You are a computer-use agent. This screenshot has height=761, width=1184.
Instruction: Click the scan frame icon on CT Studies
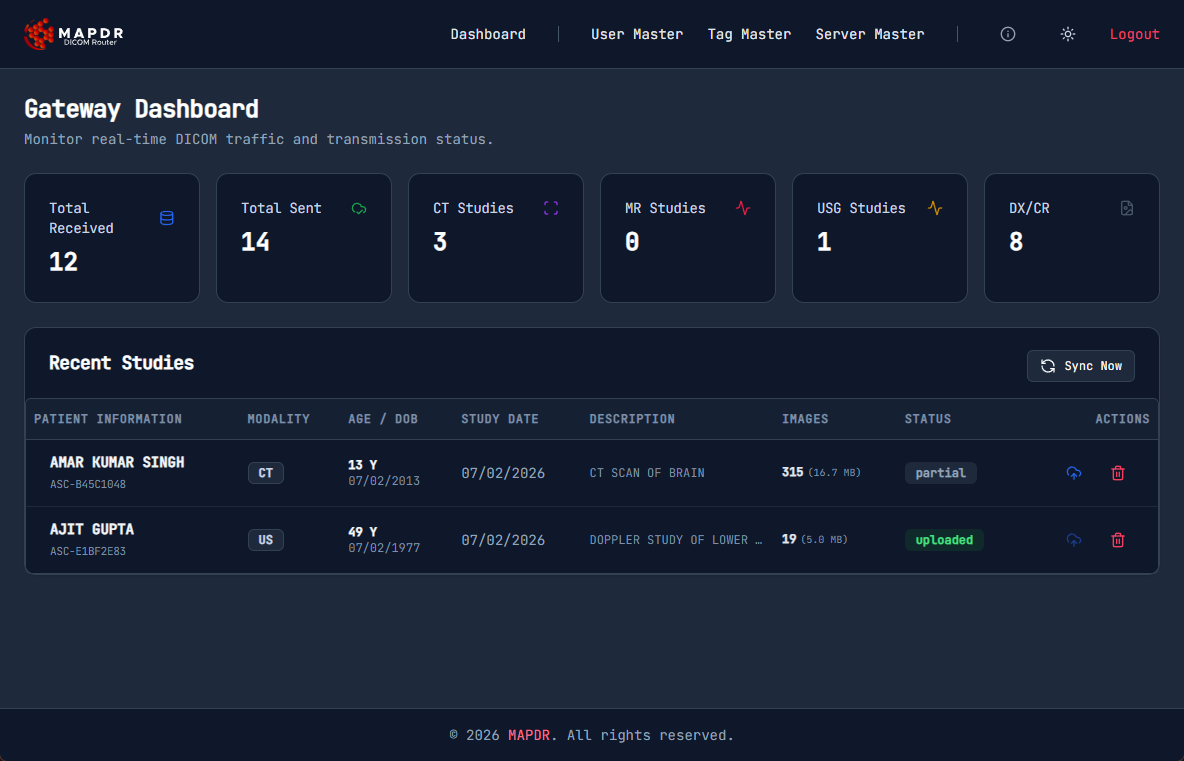point(551,208)
